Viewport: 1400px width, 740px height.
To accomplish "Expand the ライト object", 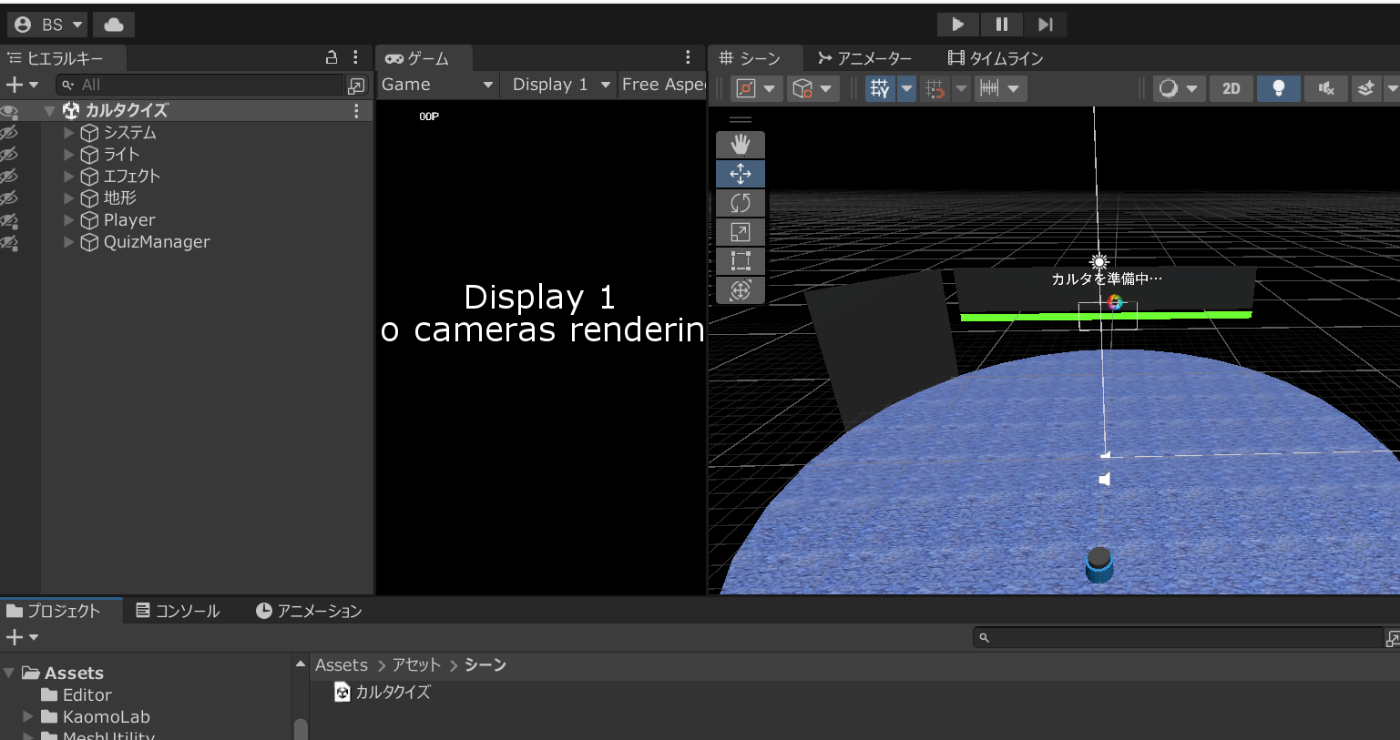I will pyautogui.click(x=69, y=154).
